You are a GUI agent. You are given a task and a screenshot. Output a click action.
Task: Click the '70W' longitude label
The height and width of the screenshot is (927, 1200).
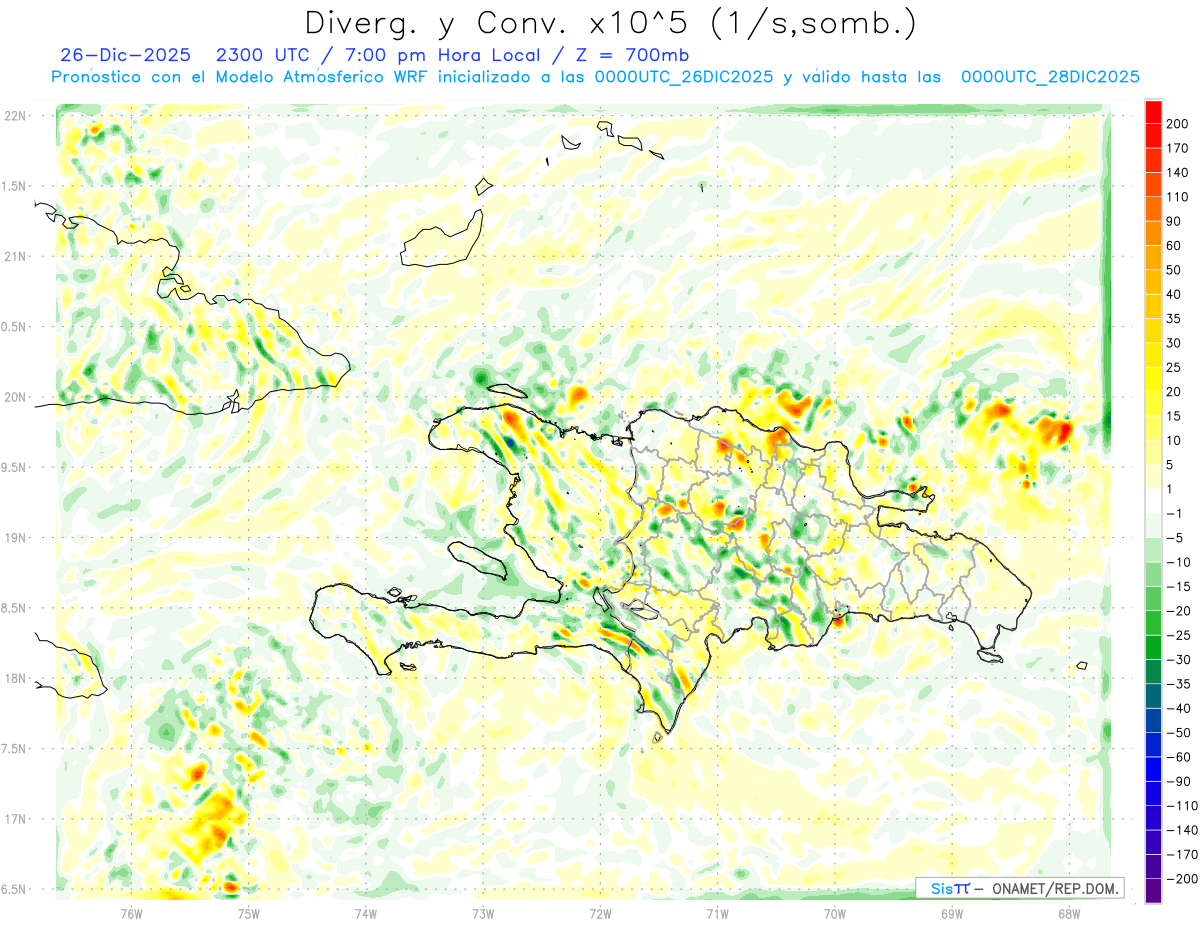pyautogui.click(x=835, y=913)
